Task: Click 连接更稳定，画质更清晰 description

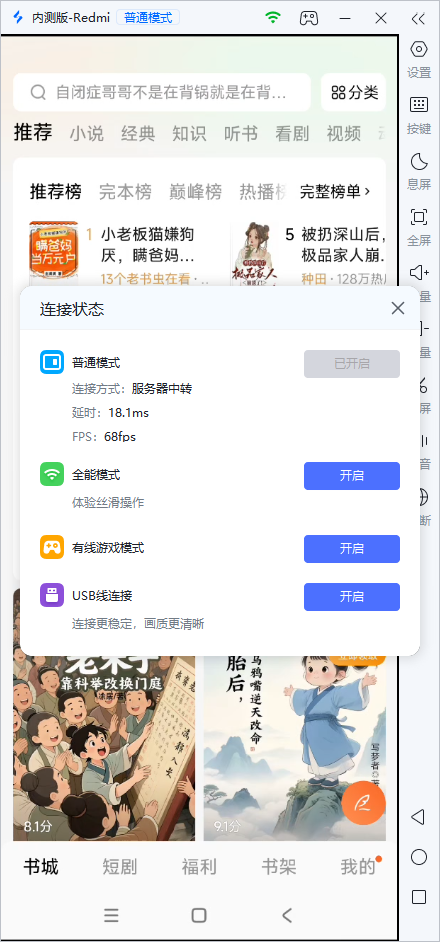Action: [138, 624]
